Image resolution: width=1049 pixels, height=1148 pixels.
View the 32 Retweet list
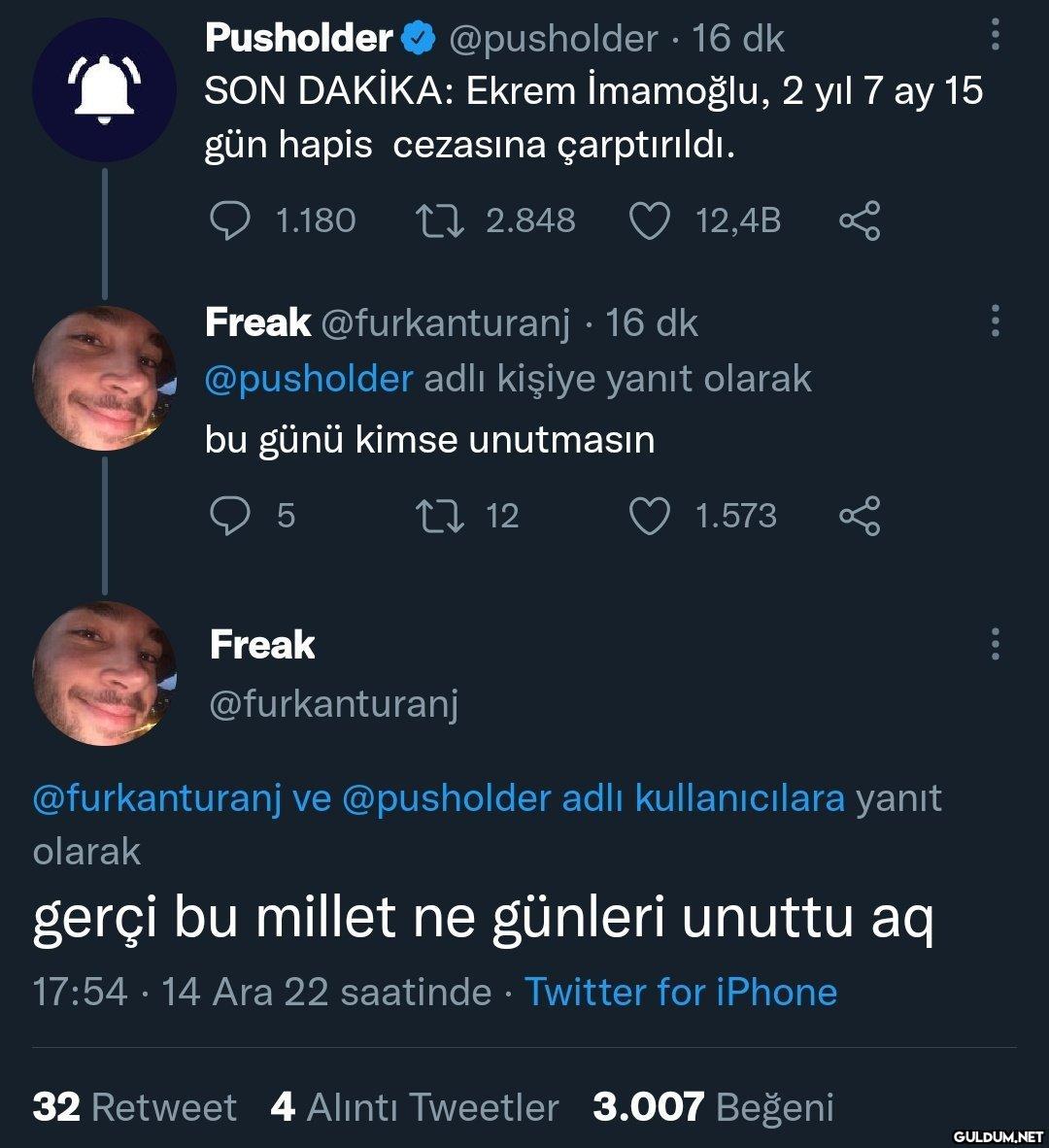135,1106
